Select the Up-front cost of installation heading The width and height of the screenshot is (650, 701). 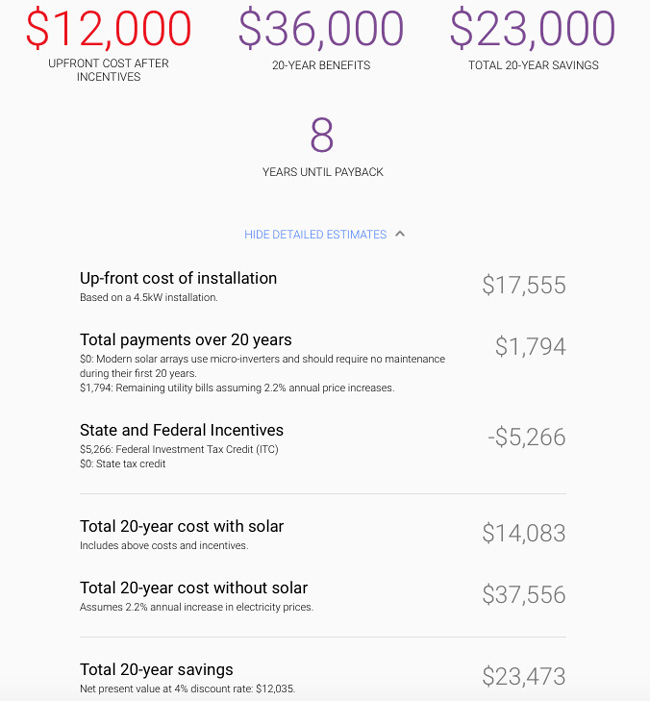click(178, 278)
